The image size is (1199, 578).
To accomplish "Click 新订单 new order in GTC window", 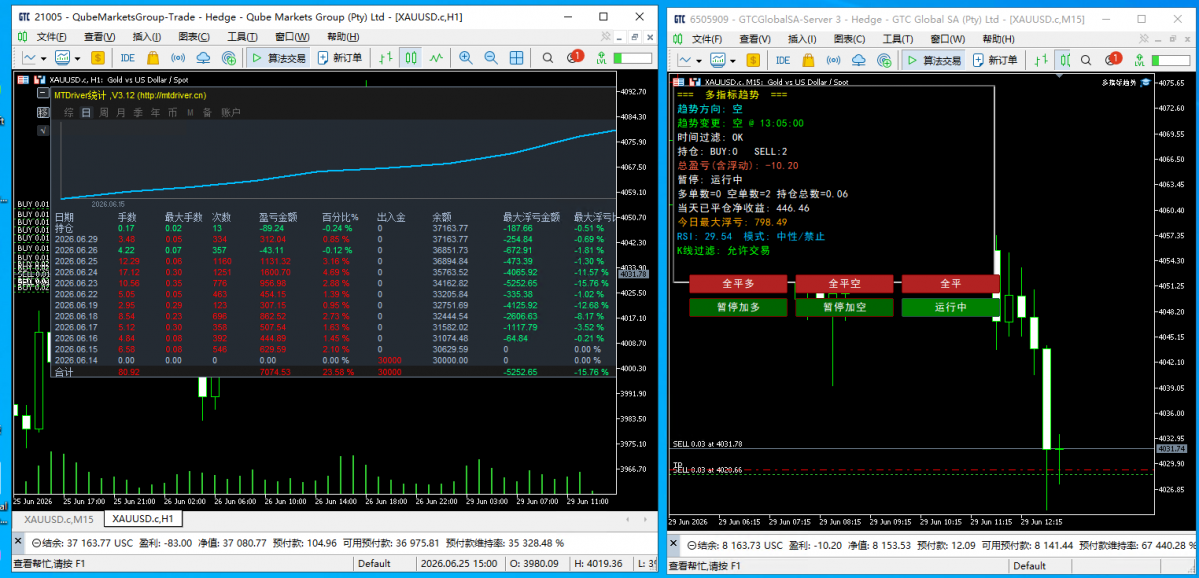I will (x=994, y=60).
